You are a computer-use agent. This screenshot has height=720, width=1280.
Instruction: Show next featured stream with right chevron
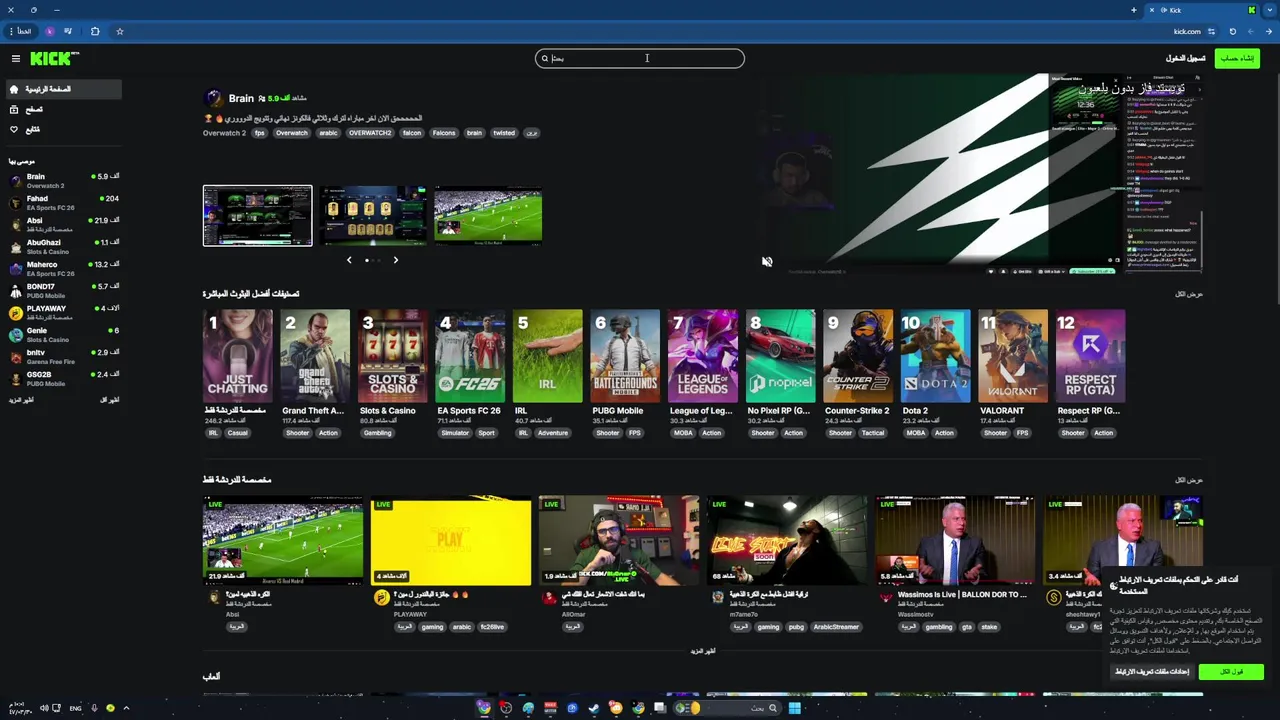point(395,260)
